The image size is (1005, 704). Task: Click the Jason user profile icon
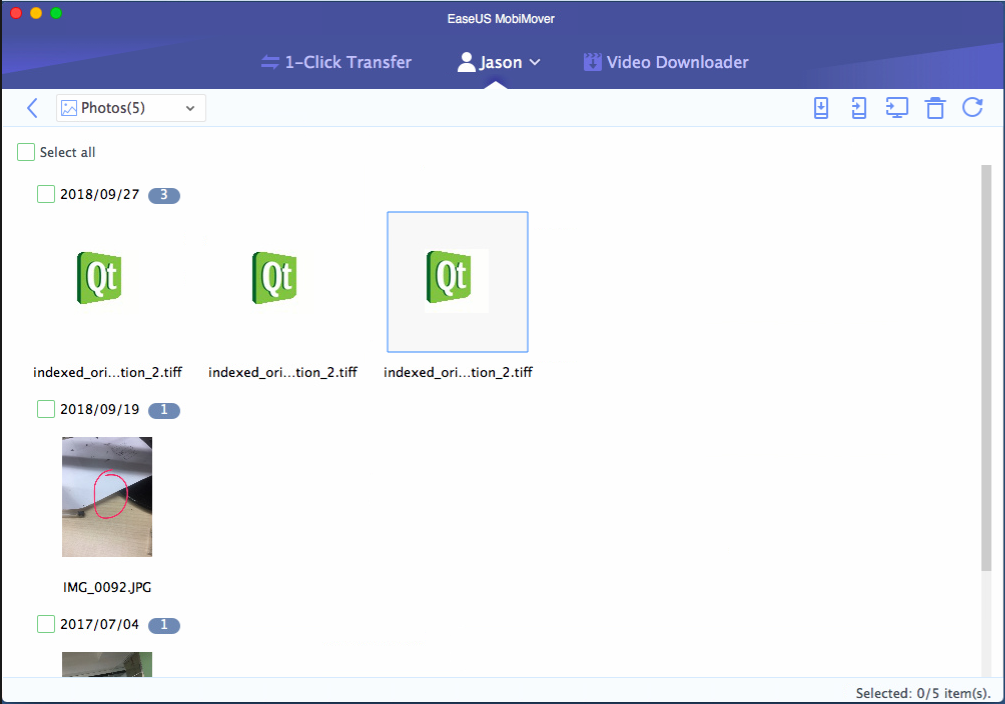click(467, 62)
